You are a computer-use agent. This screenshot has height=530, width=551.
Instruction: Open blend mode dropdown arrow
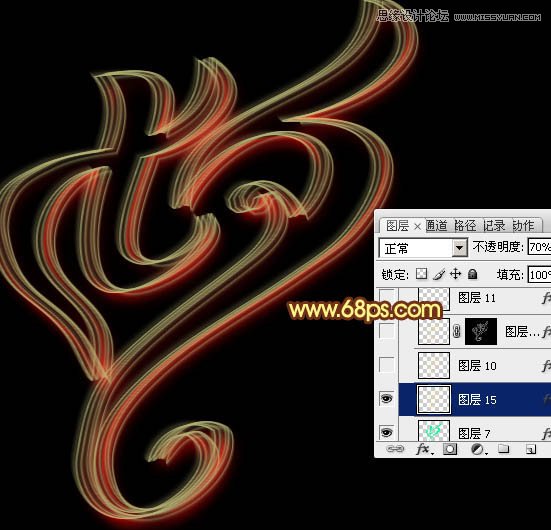(x=459, y=248)
